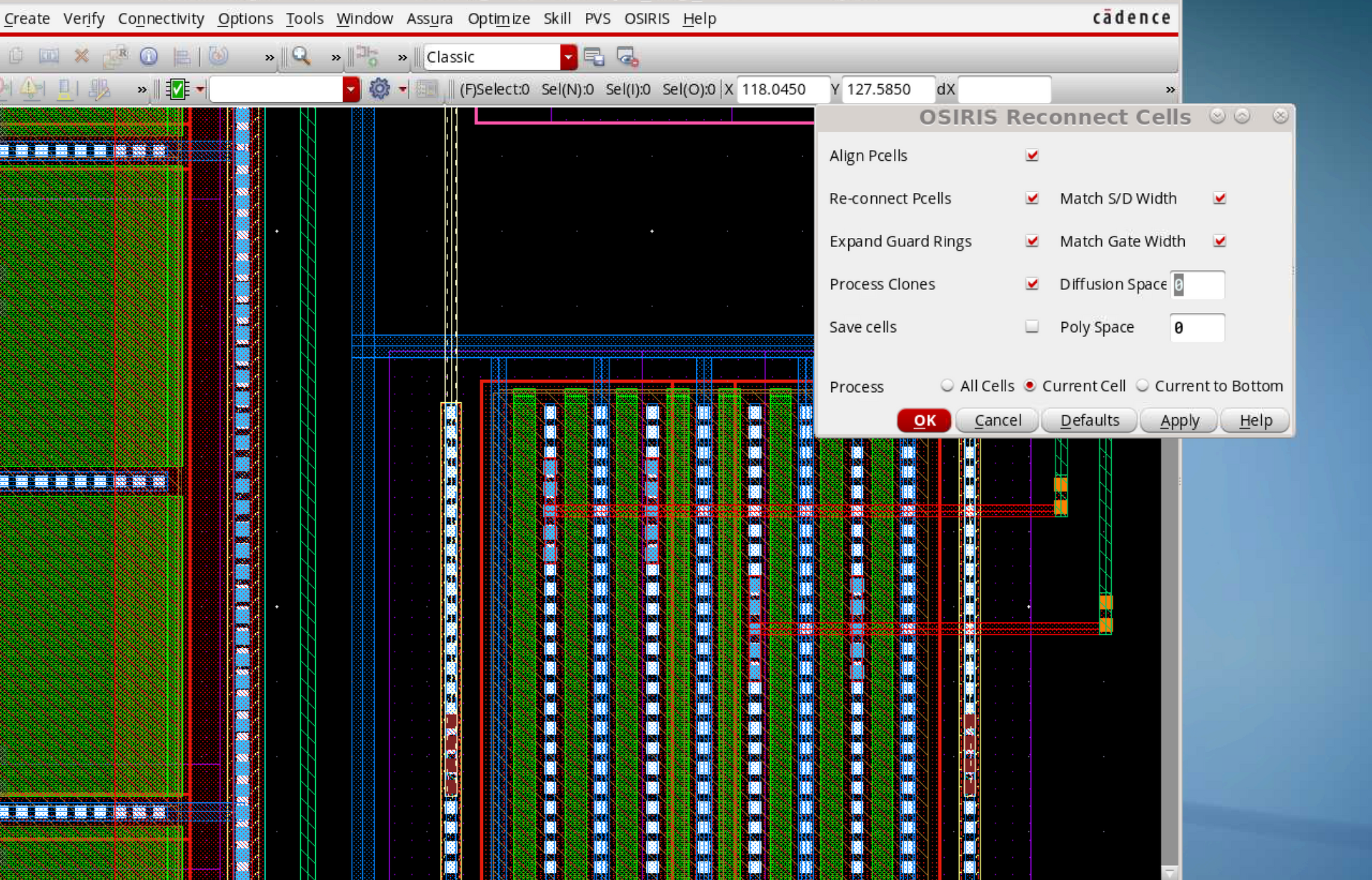Click the greyed list icon after the gear
The image size is (1372, 880).
click(427, 89)
